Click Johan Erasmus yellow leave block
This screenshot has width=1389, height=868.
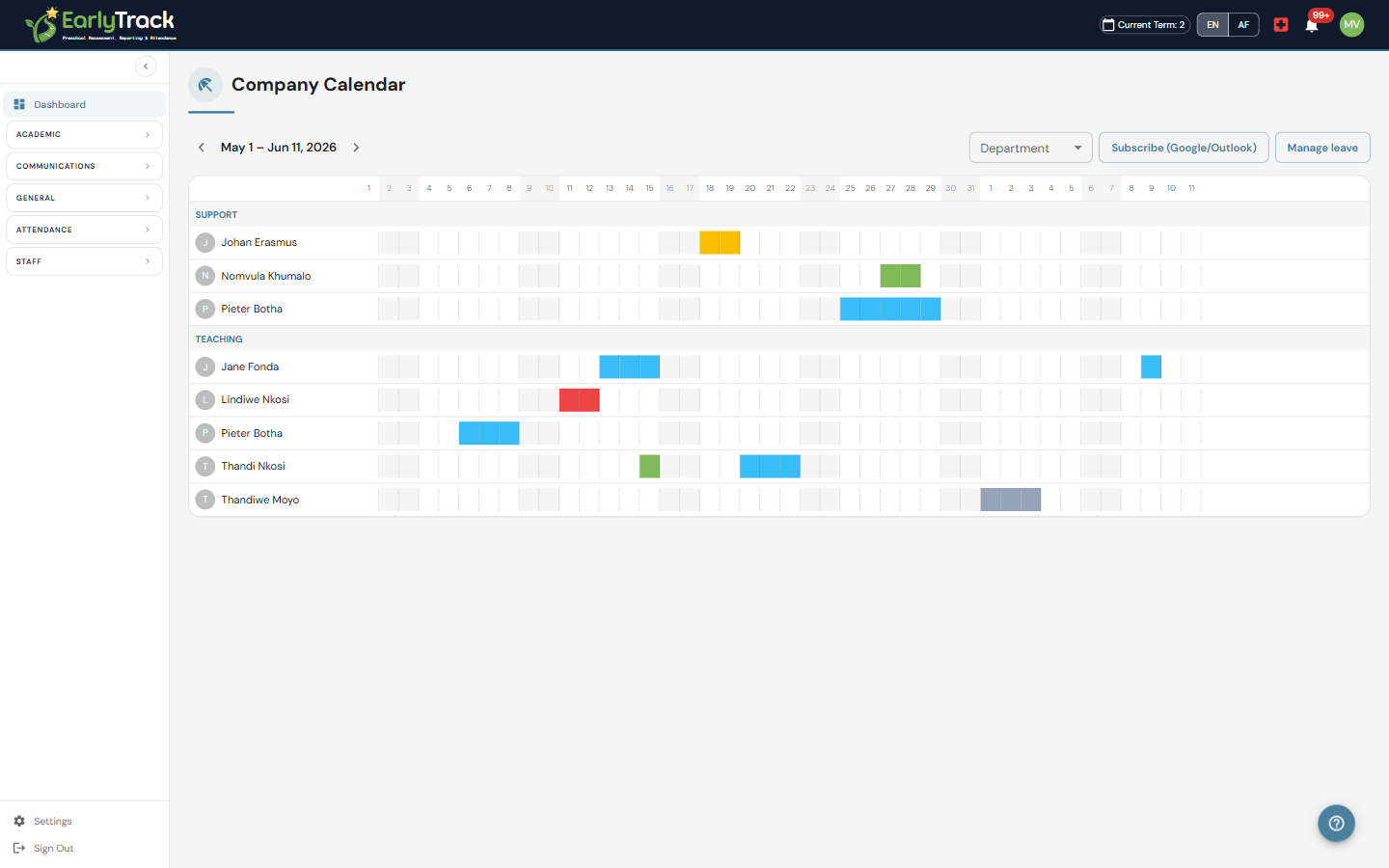click(x=720, y=243)
